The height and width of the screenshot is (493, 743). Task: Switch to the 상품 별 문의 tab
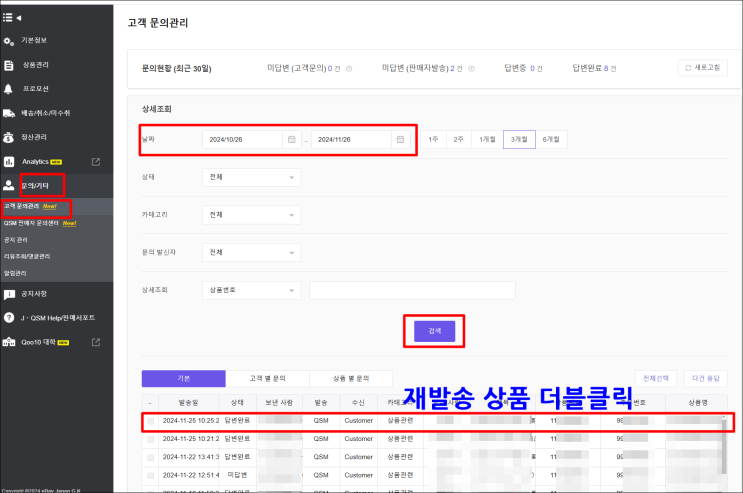(351, 378)
